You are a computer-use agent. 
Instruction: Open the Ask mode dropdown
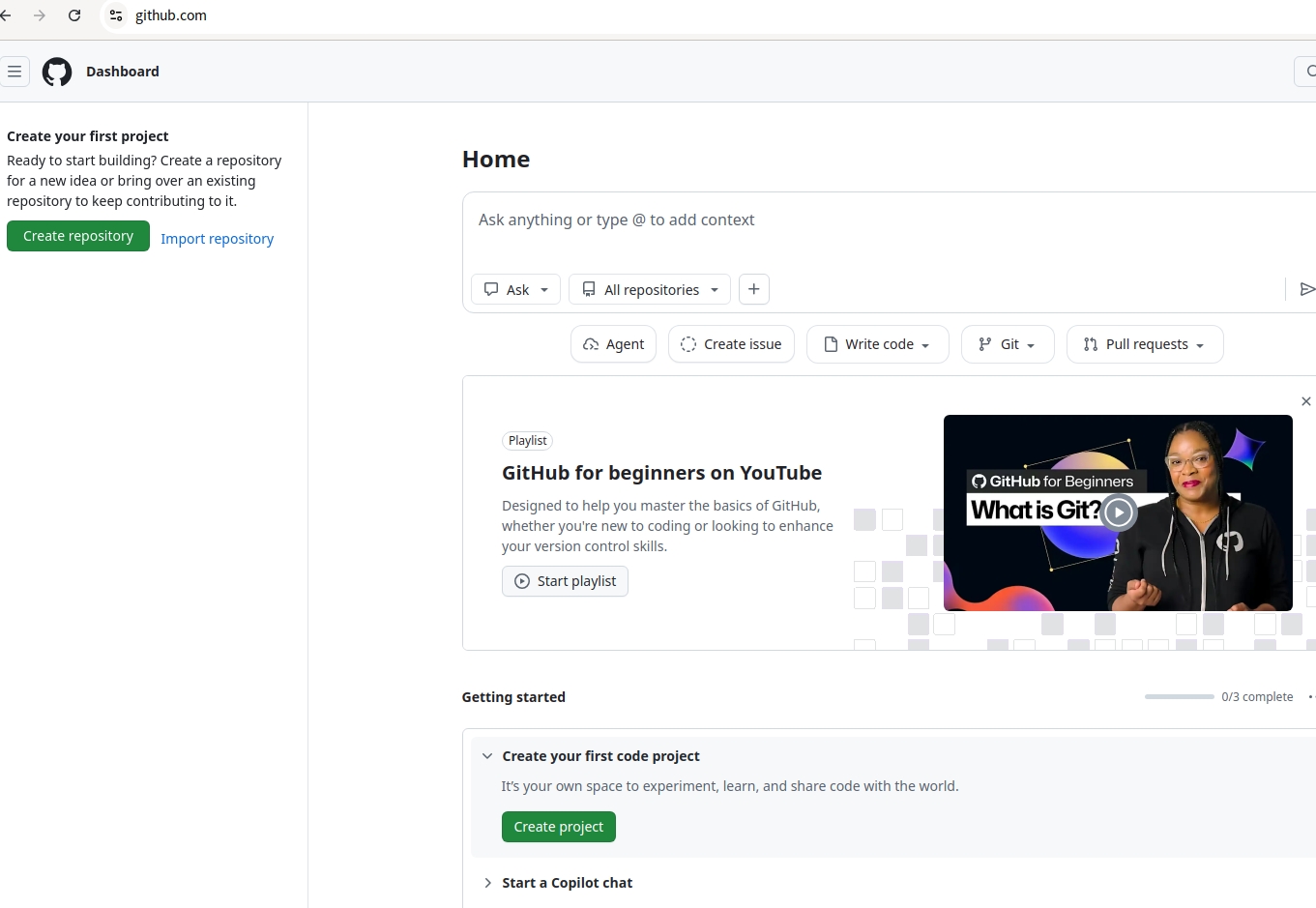pos(515,290)
